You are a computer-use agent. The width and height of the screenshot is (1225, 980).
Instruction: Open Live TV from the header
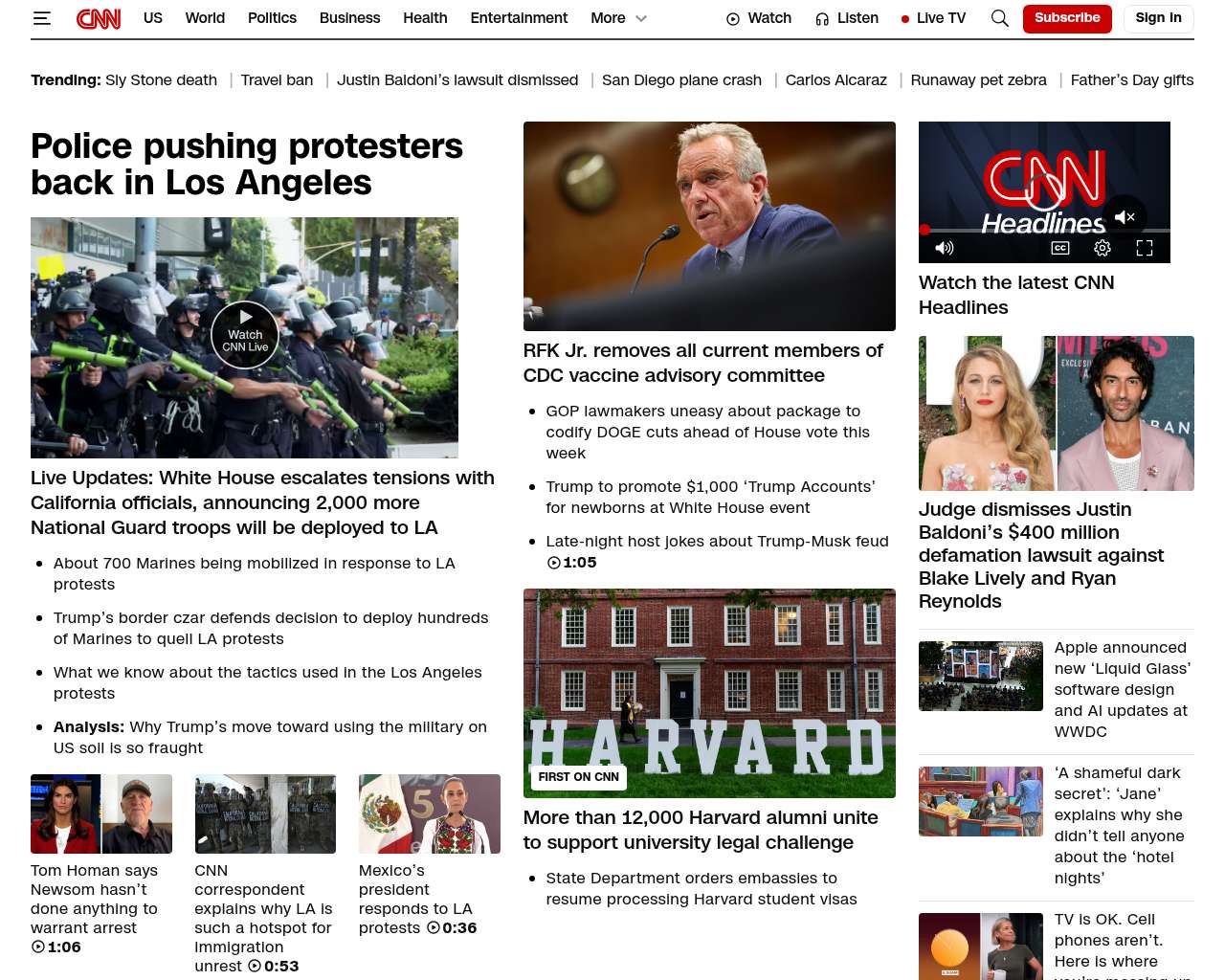[933, 18]
